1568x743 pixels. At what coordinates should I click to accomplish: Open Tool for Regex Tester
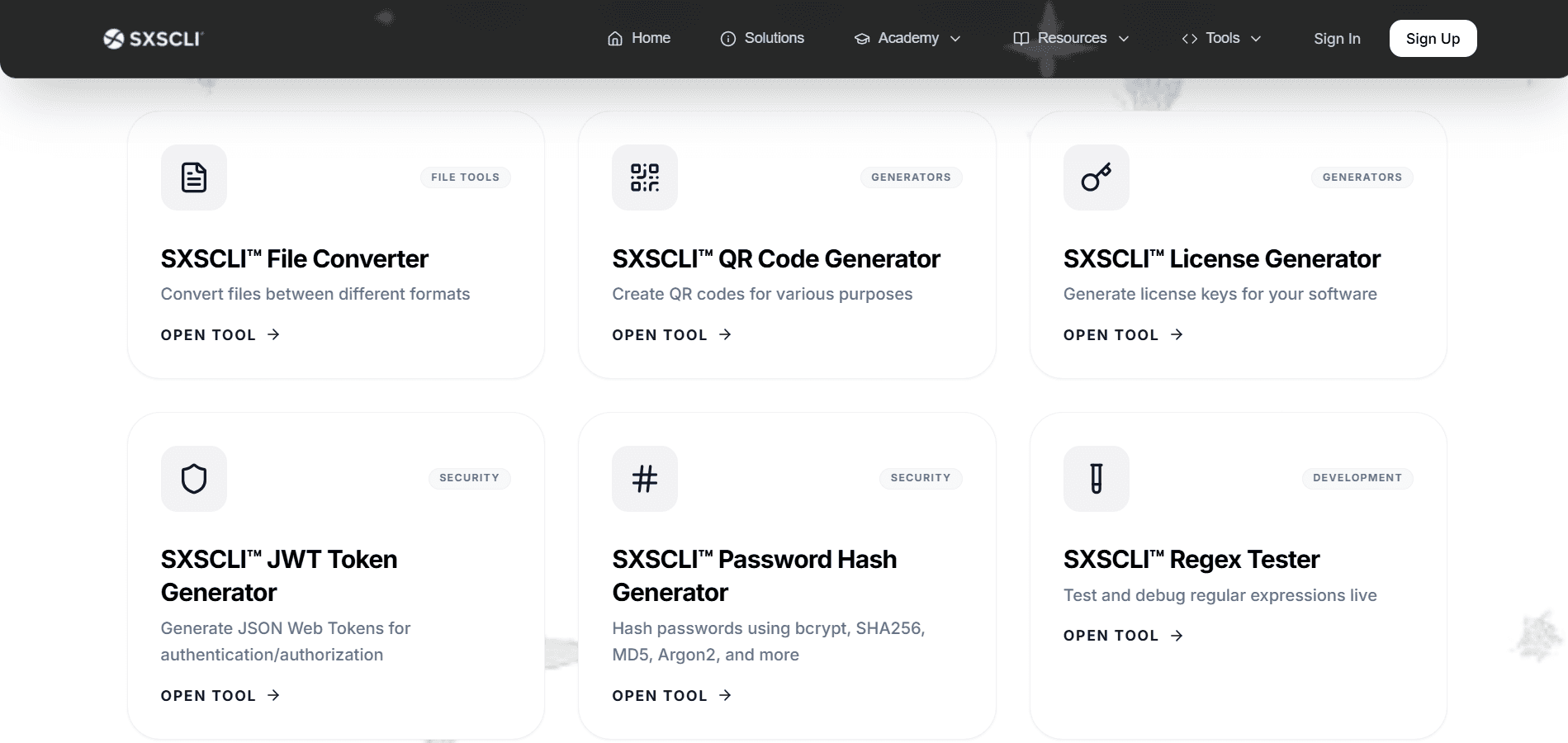[1111, 636]
